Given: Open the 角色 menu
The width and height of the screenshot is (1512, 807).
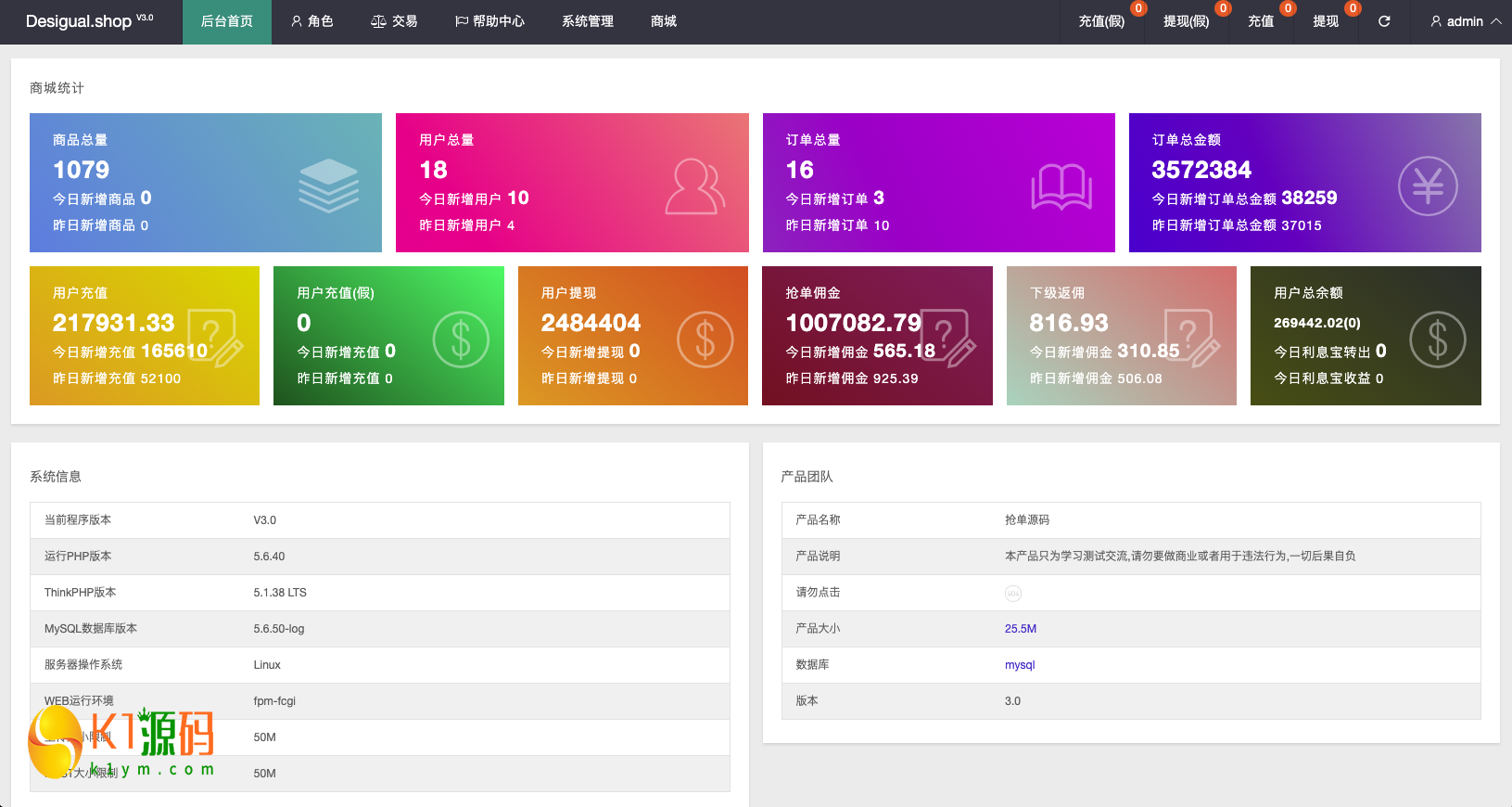Looking at the screenshot, I should [311, 21].
